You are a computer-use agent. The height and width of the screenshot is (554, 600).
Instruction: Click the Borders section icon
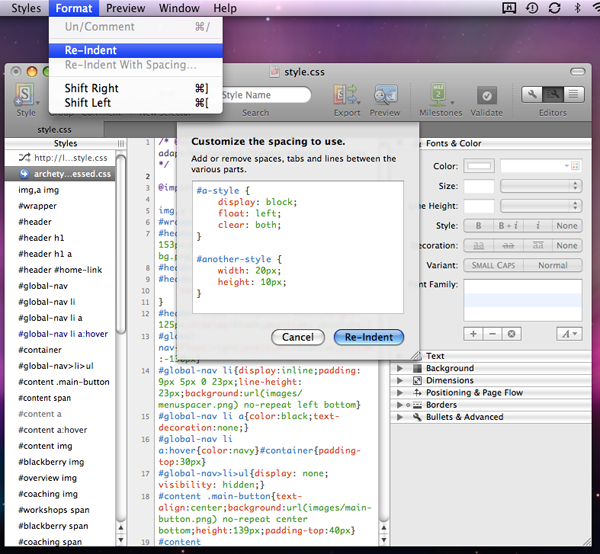tap(417, 405)
